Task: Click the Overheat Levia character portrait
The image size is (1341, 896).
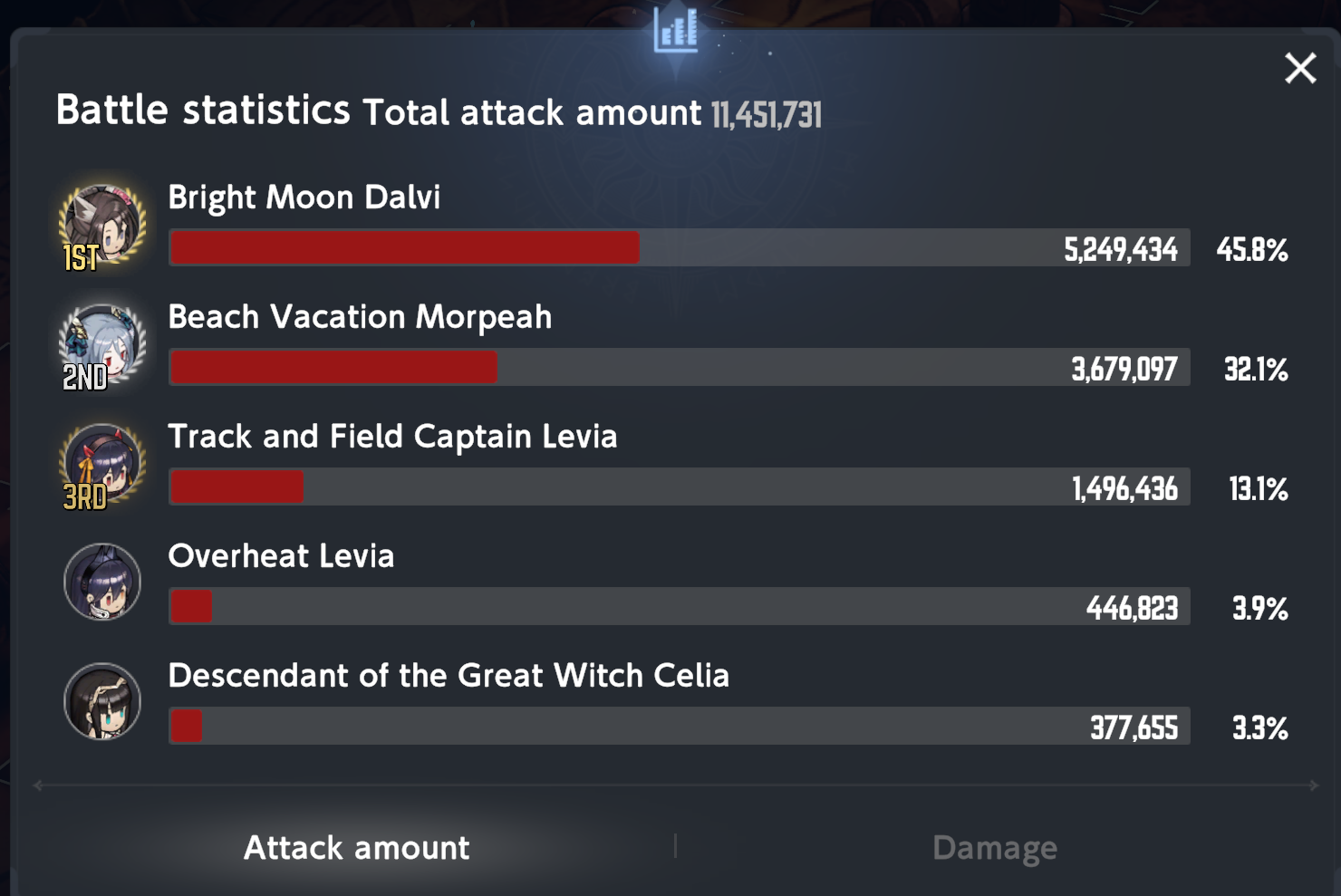Action: pos(102,582)
